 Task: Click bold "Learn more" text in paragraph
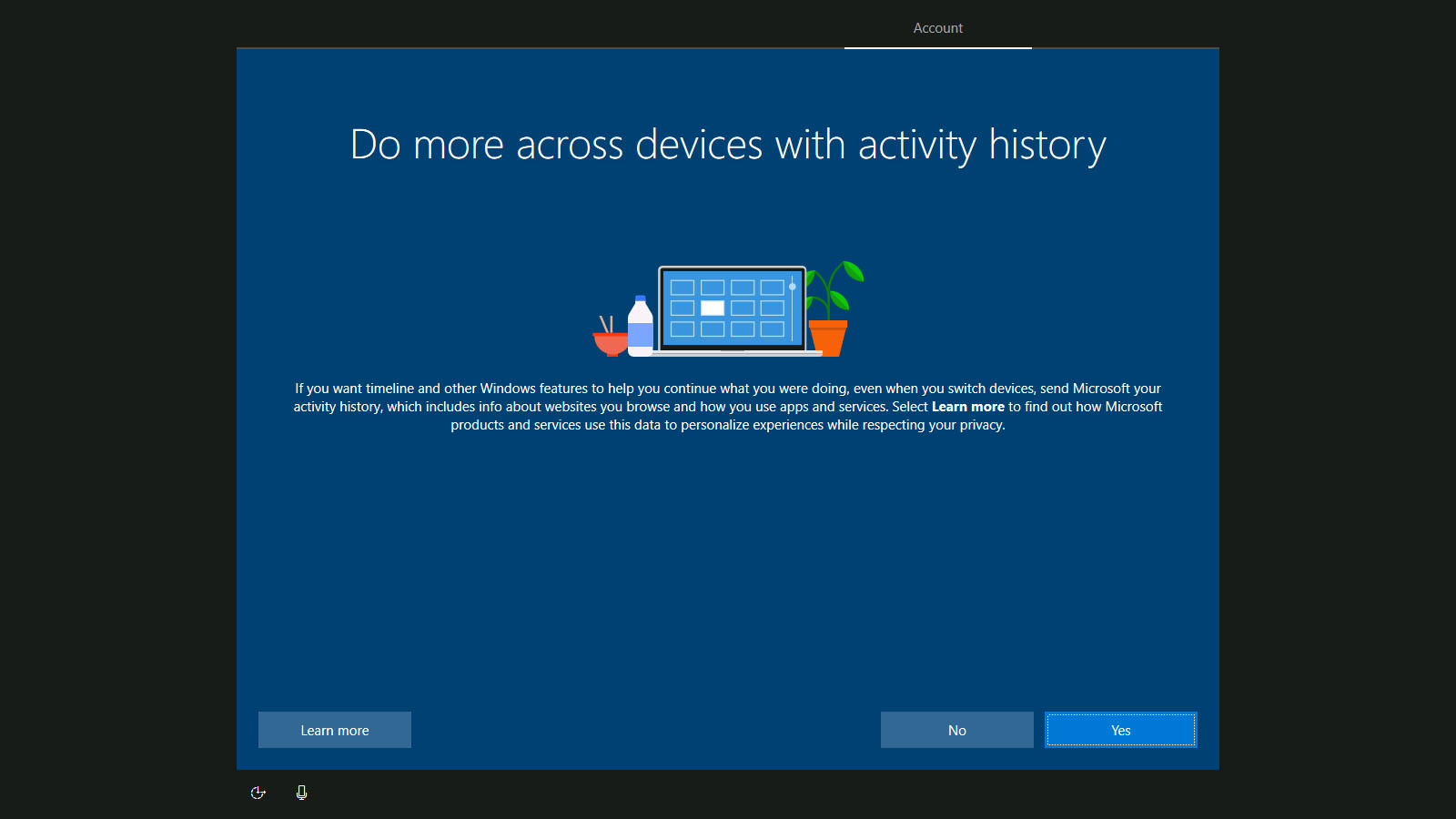[x=967, y=407]
